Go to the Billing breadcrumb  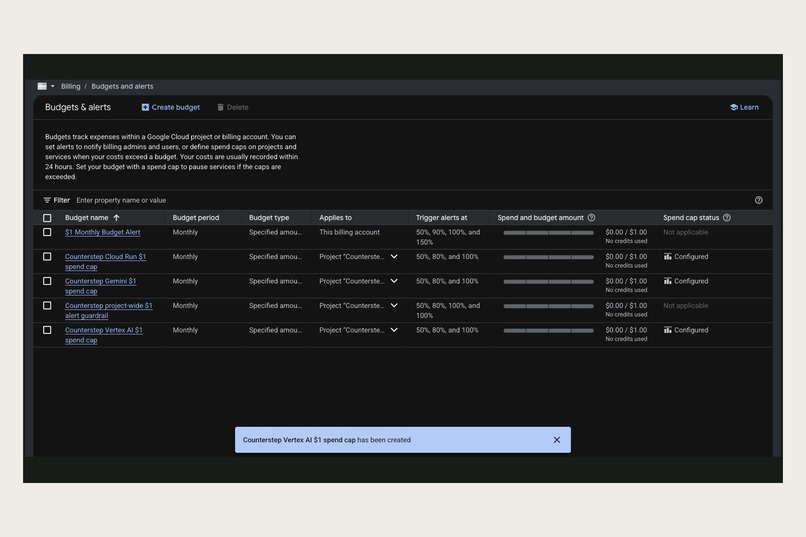(70, 86)
